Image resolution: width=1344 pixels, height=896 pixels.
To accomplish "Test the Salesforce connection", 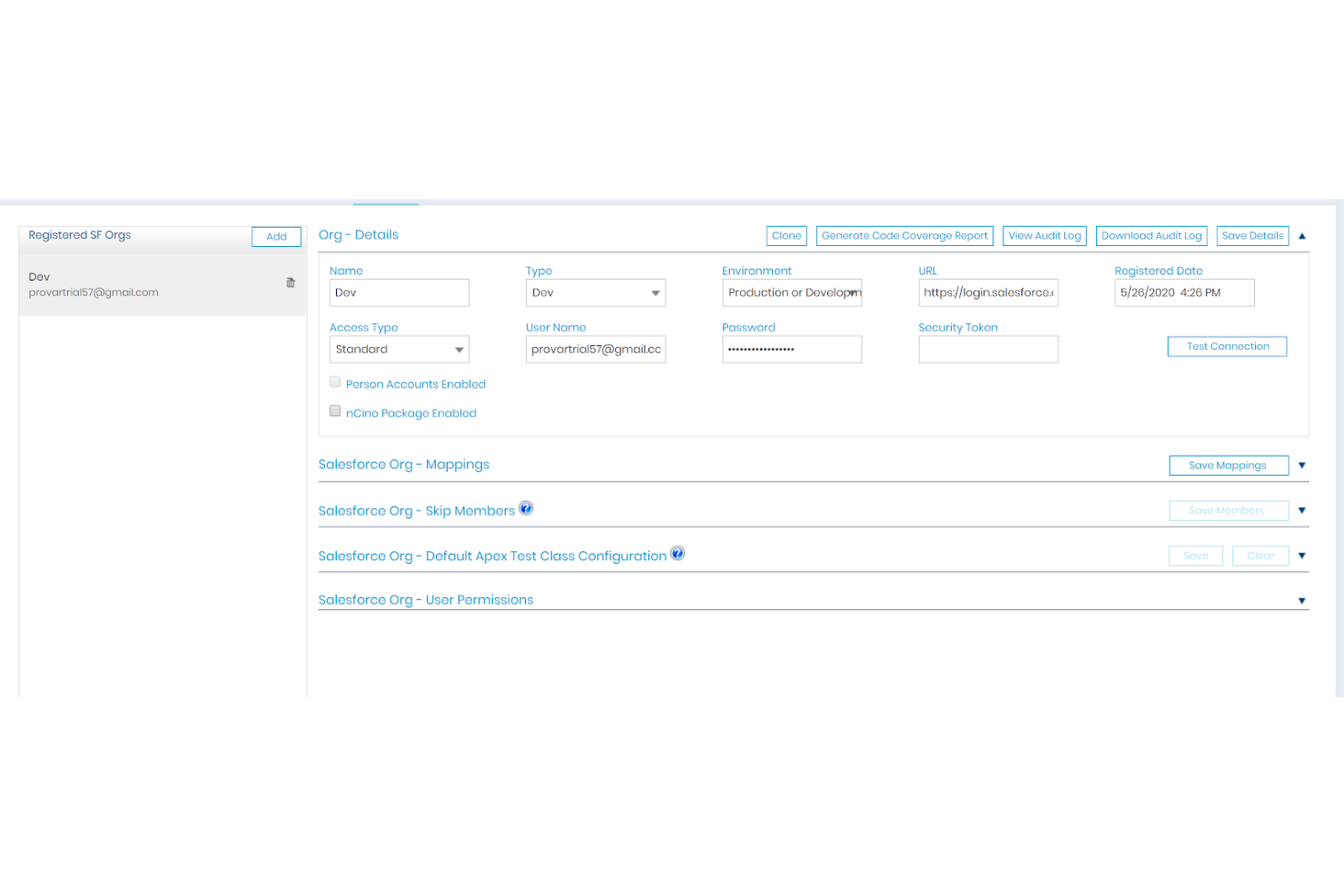I will click(x=1226, y=346).
